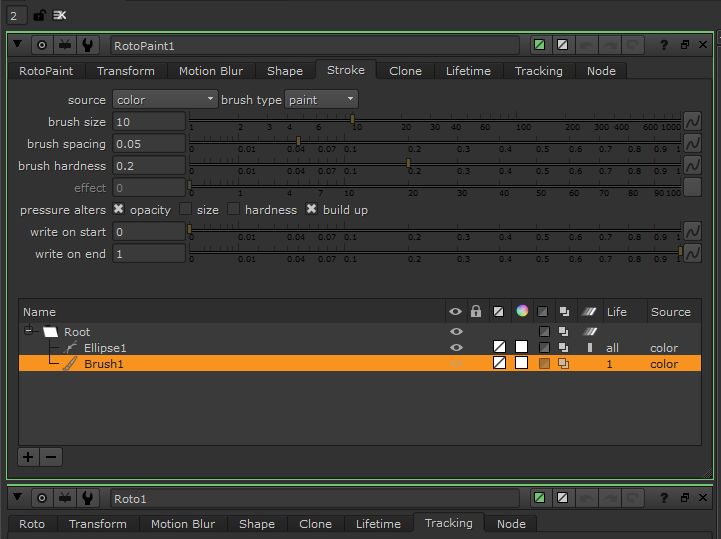The image size is (721, 539).
Task: Open the Roto1 help question mark
Action: pos(664,498)
